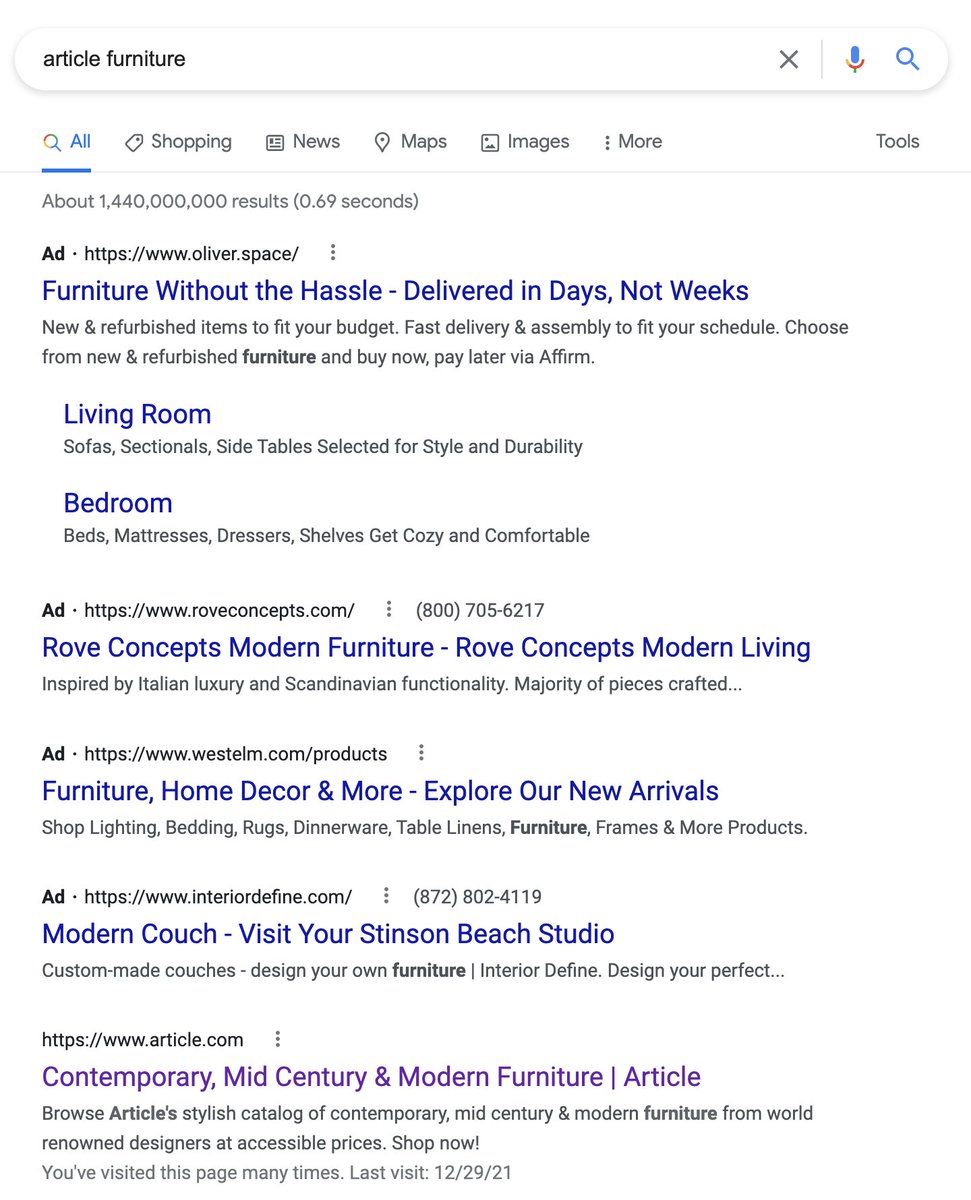Open 'Furniture Without the Hassle' ad link

pyautogui.click(x=395, y=291)
